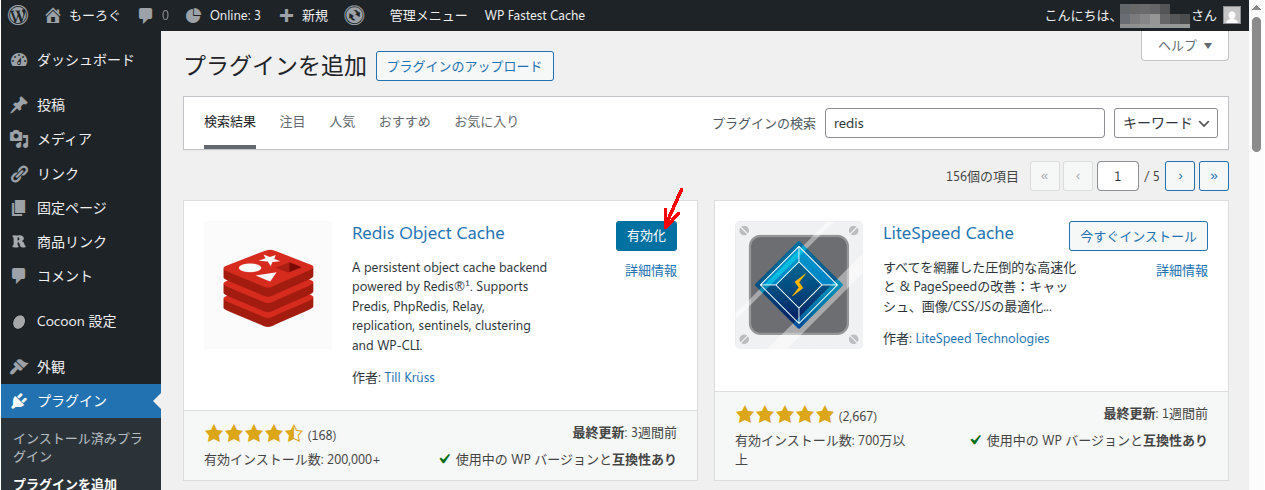
Task: Click the LiteSpeed five-star rating
Action: point(784,414)
